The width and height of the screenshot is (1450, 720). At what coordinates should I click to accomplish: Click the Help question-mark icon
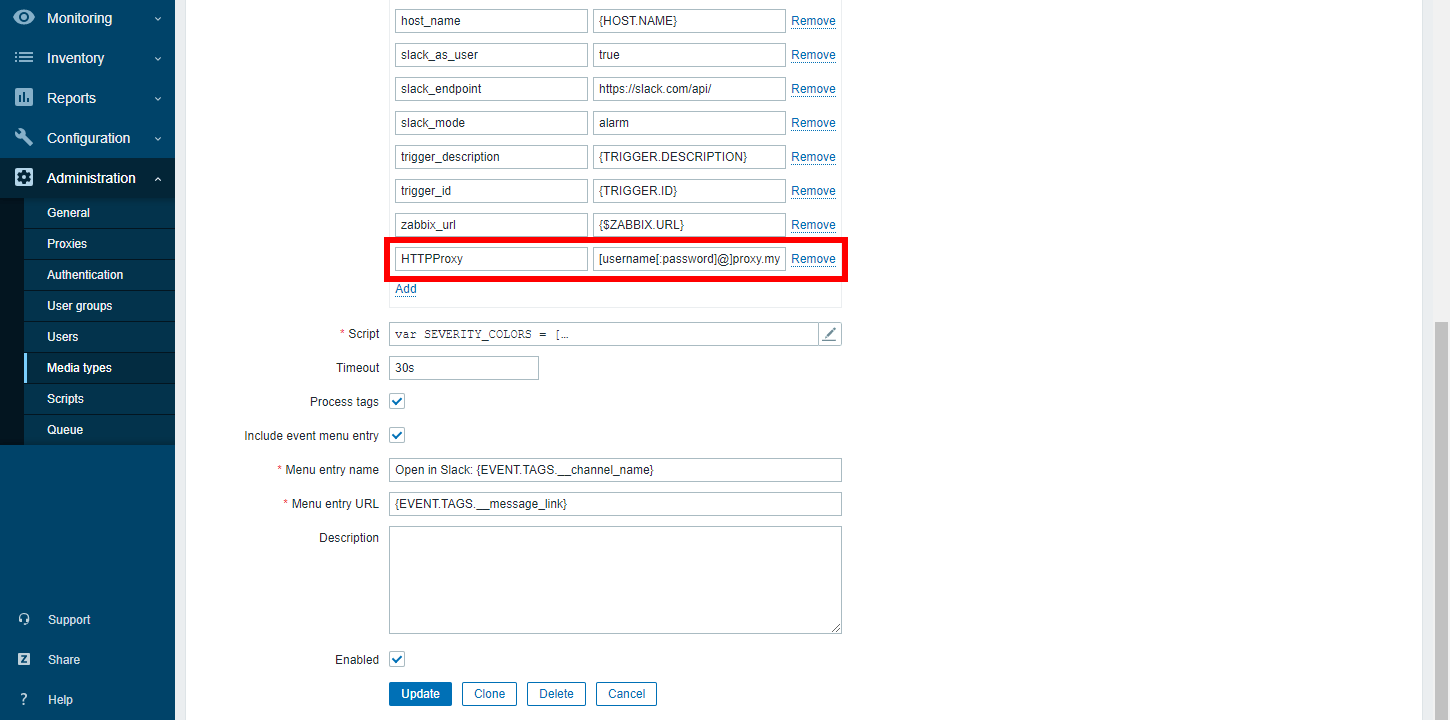23,699
